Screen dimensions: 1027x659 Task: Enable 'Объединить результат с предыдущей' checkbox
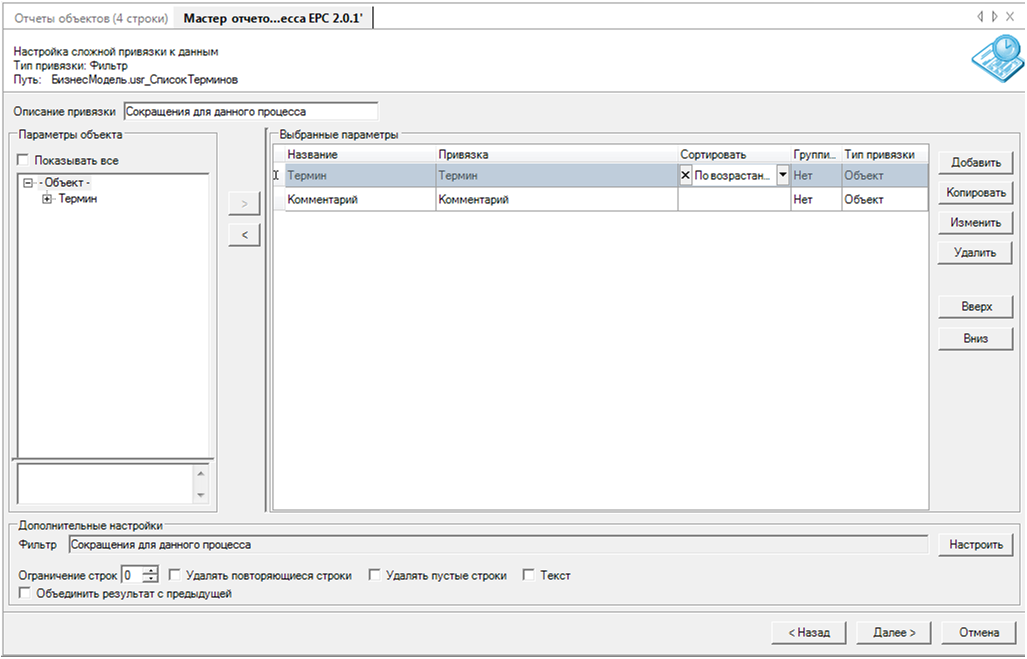point(25,594)
